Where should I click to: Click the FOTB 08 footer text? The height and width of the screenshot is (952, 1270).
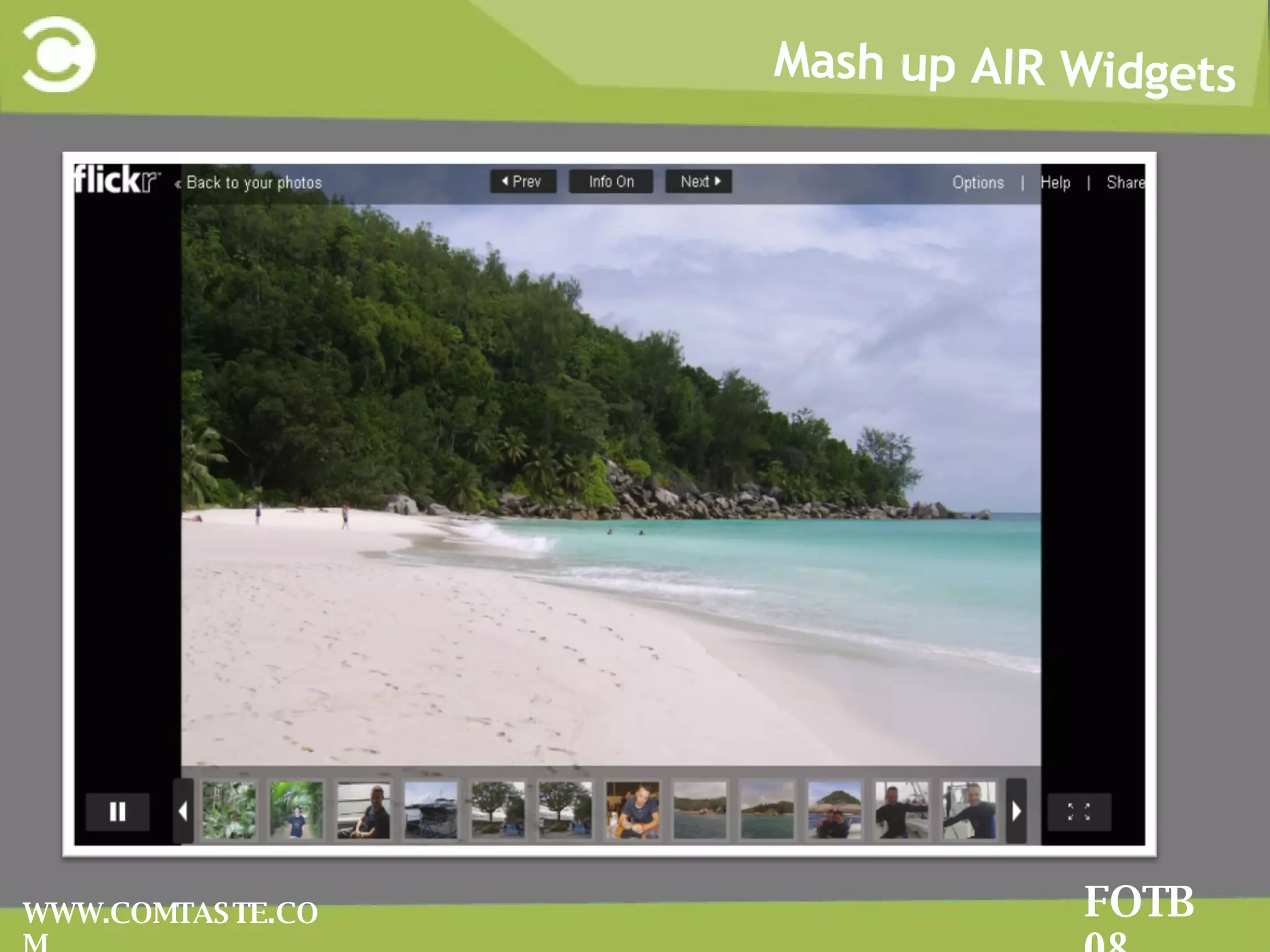[x=1139, y=917]
